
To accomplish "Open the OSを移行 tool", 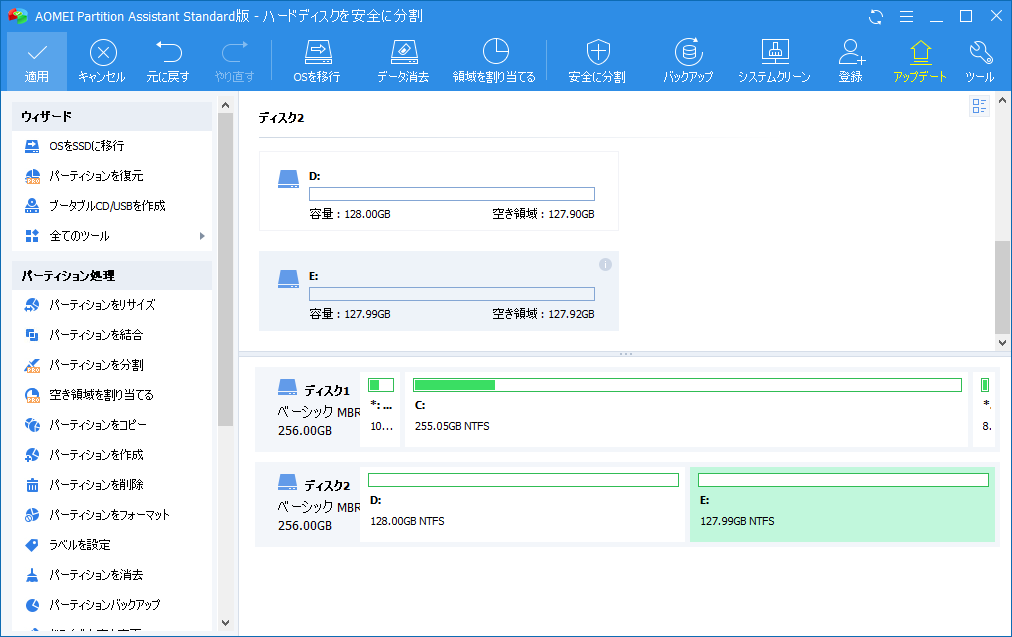I will tap(317, 61).
